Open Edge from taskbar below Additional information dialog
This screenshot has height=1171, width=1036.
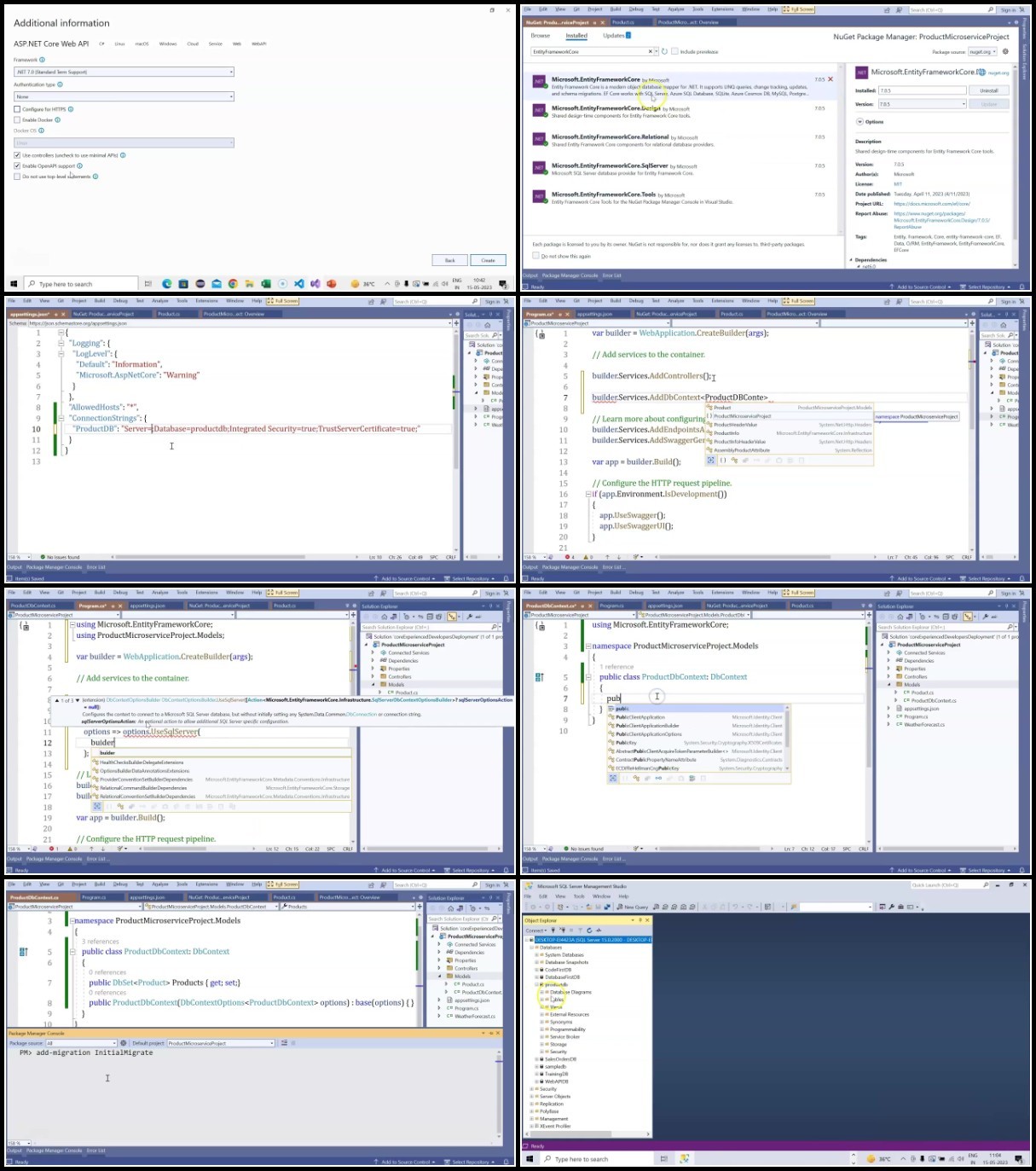pyautogui.click(x=167, y=284)
